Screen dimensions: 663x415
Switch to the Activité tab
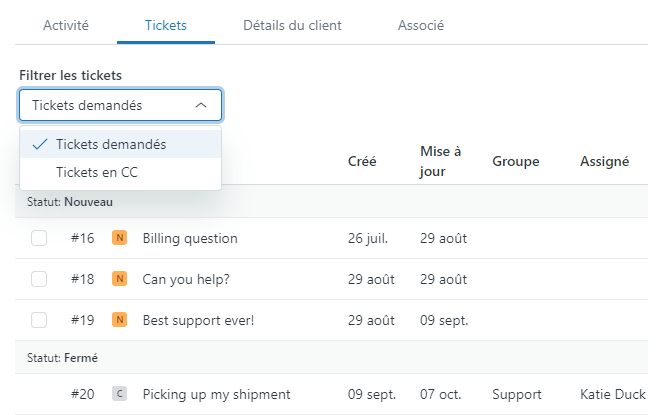[x=66, y=25]
